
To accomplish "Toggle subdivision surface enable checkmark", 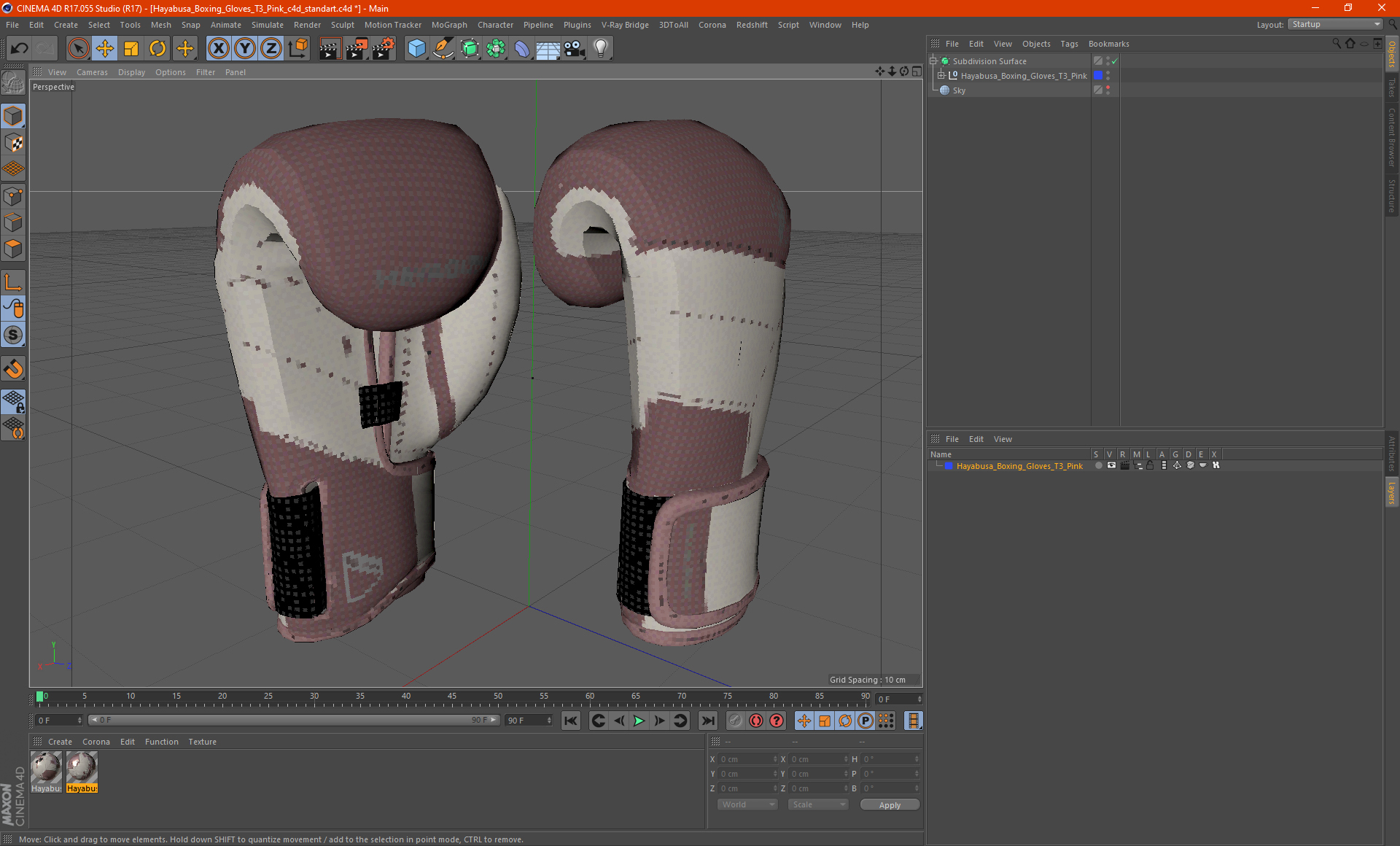I will (x=1114, y=61).
